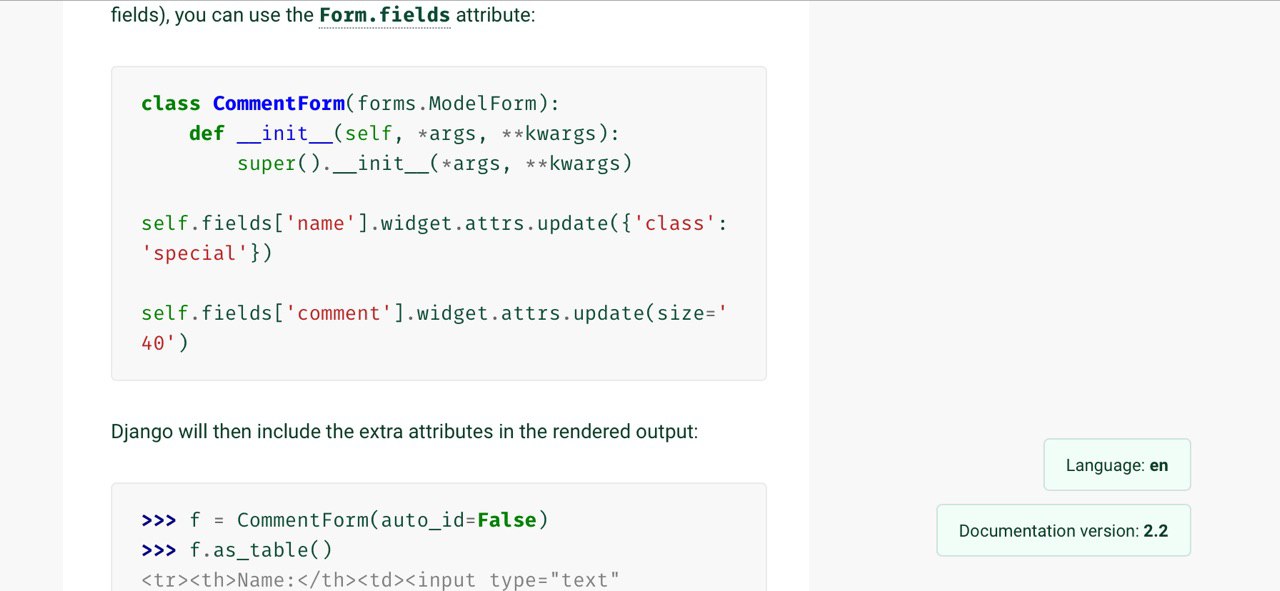Viewport: 1280px width, 591px height.
Task: Click the forms.ModelForm base class text
Action: coord(452,104)
